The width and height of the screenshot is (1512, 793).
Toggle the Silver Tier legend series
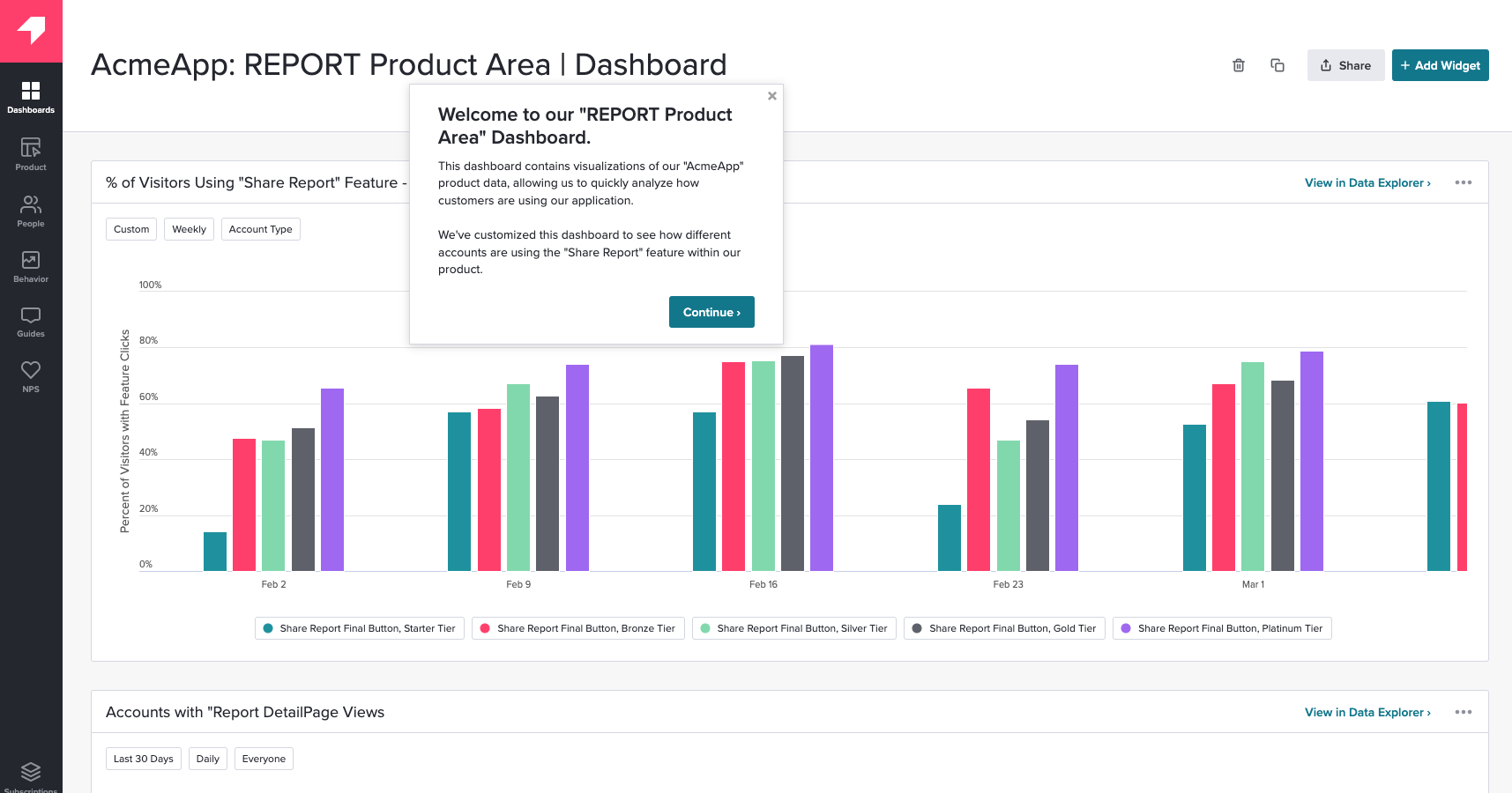pyautogui.click(x=794, y=628)
